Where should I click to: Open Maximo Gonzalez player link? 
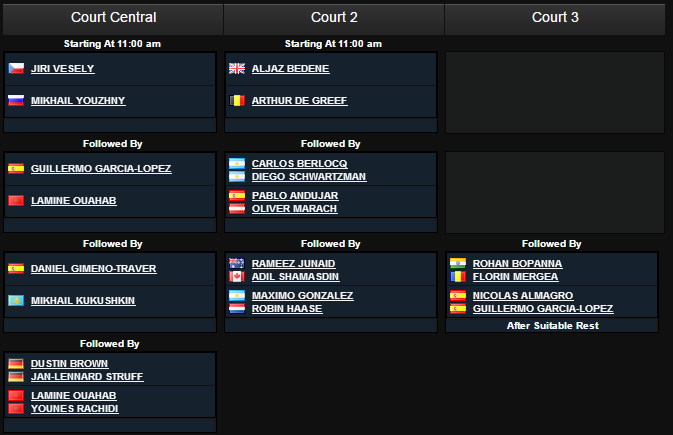[x=302, y=295]
